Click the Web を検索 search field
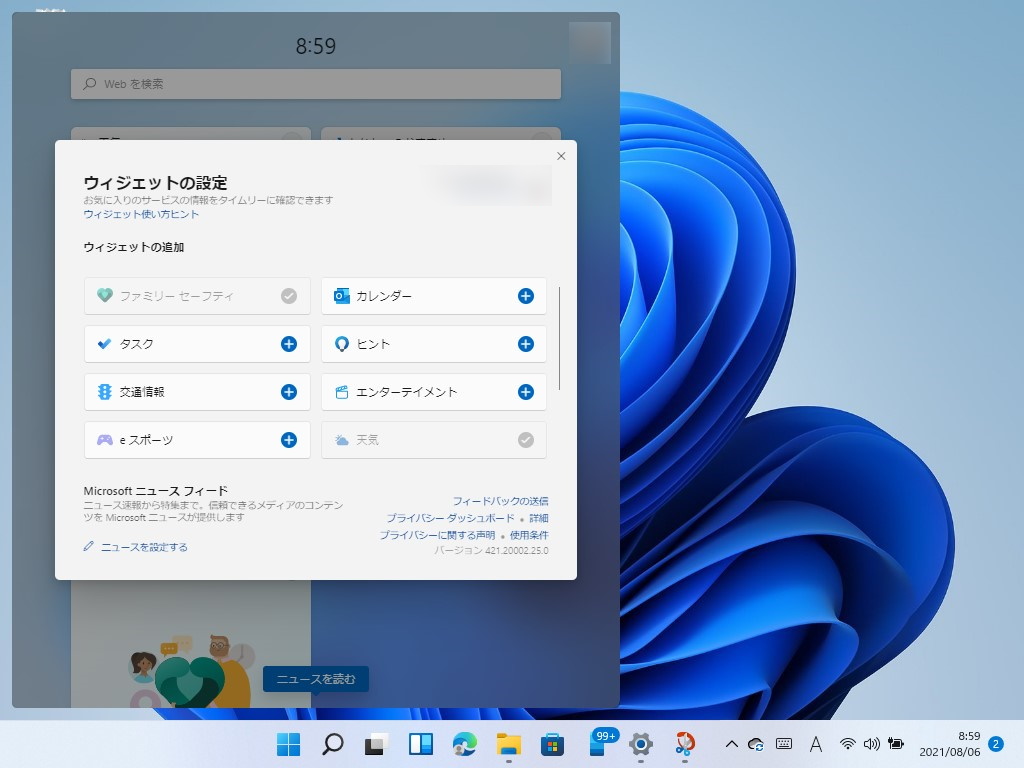Screen dimensions: 1024x768 [315, 84]
